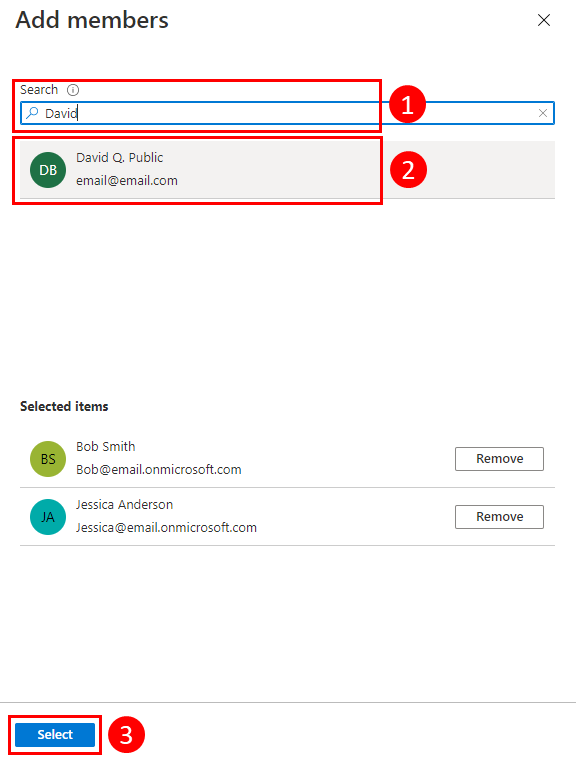
Task: Remove Bob Smith from selected items
Action: coord(499,459)
